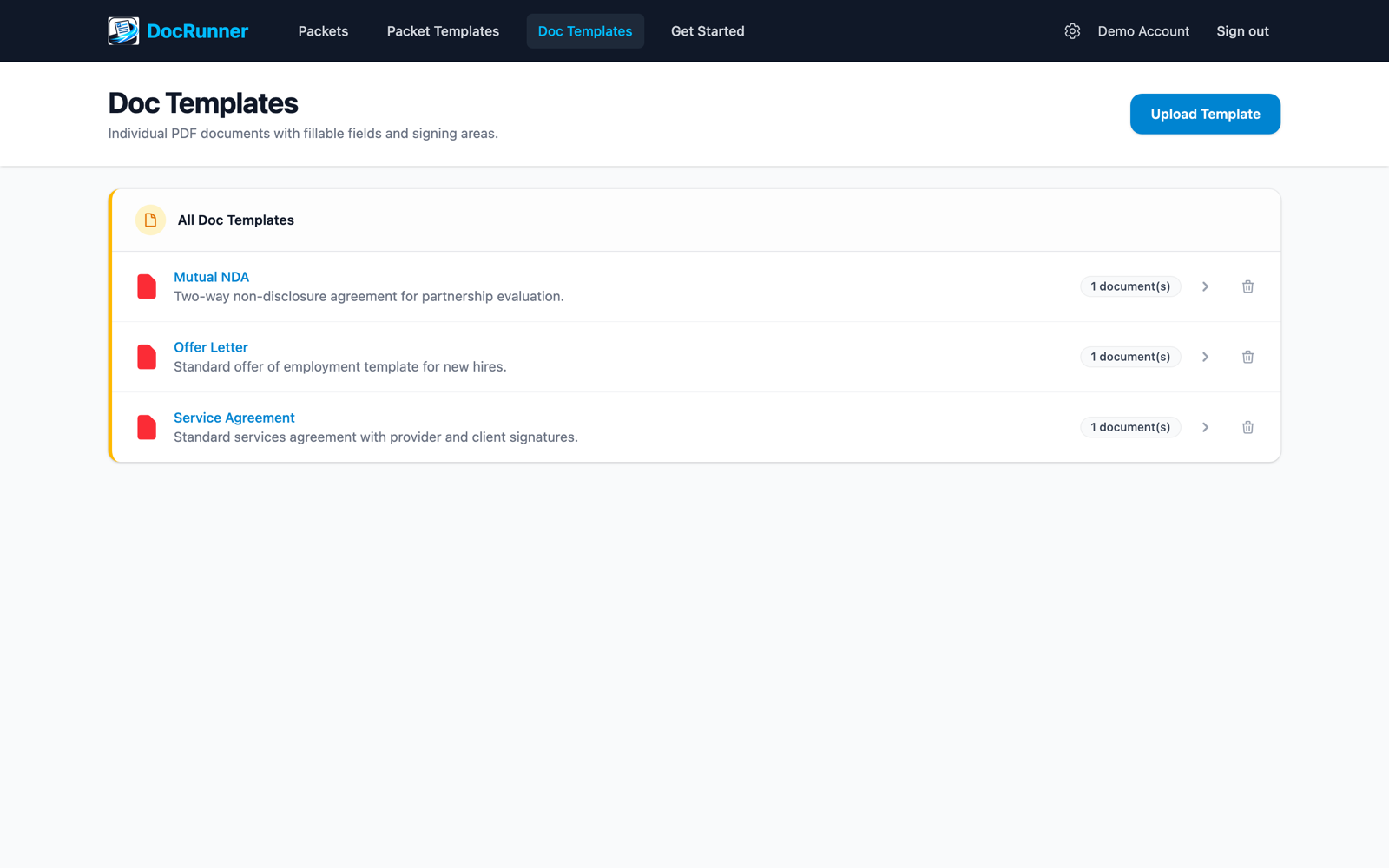Click the red PDF icon for Mutual NDA
The height and width of the screenshot is (868, 1389).
coord(147,286)
